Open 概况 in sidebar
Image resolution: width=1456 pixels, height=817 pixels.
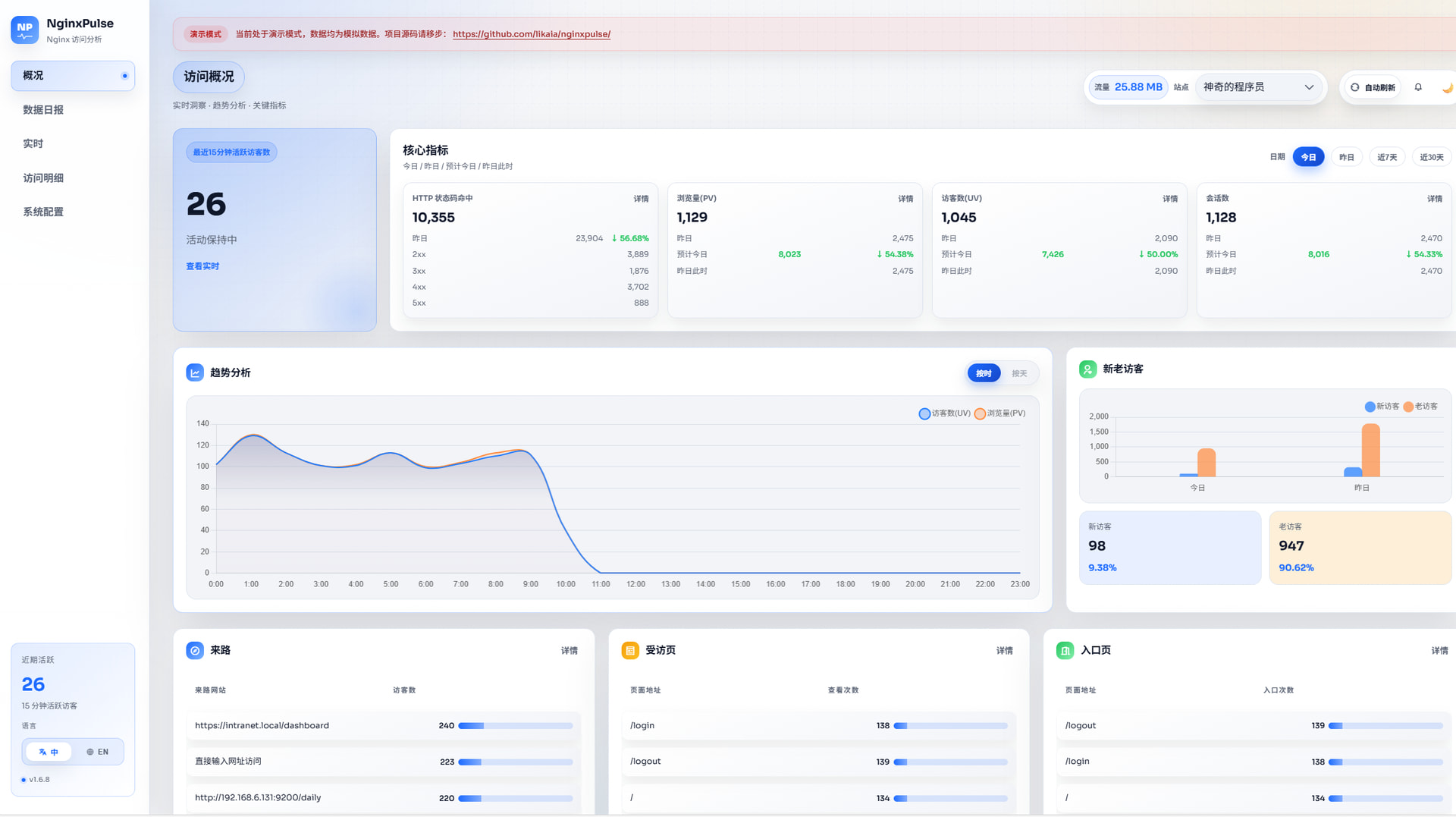(x=73, y=76)
